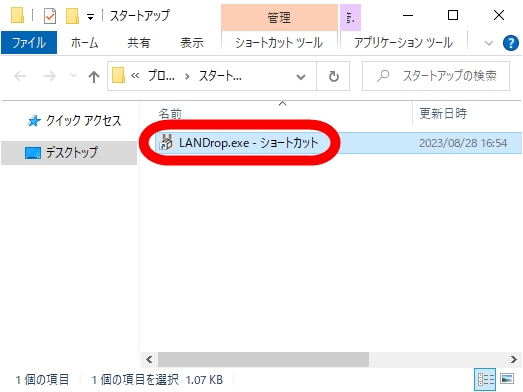Click the Desktop monitor icon
Viewport: 523px width, 392px height.
33,153
